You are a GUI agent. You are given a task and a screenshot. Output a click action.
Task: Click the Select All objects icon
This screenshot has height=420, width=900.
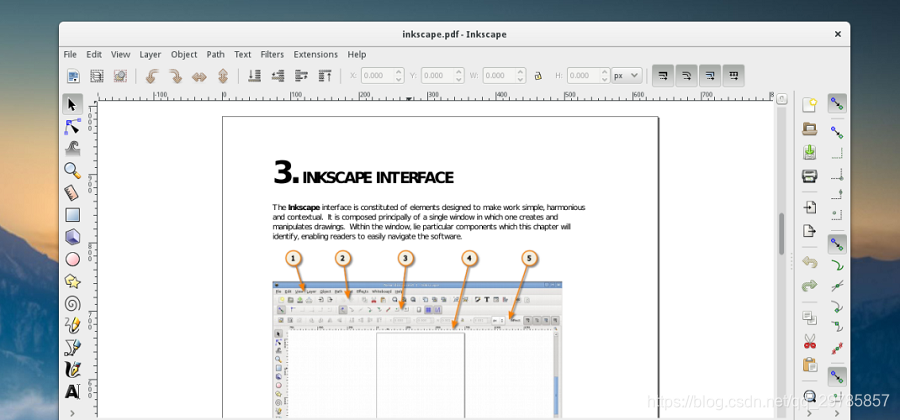[x=73, y=76]
